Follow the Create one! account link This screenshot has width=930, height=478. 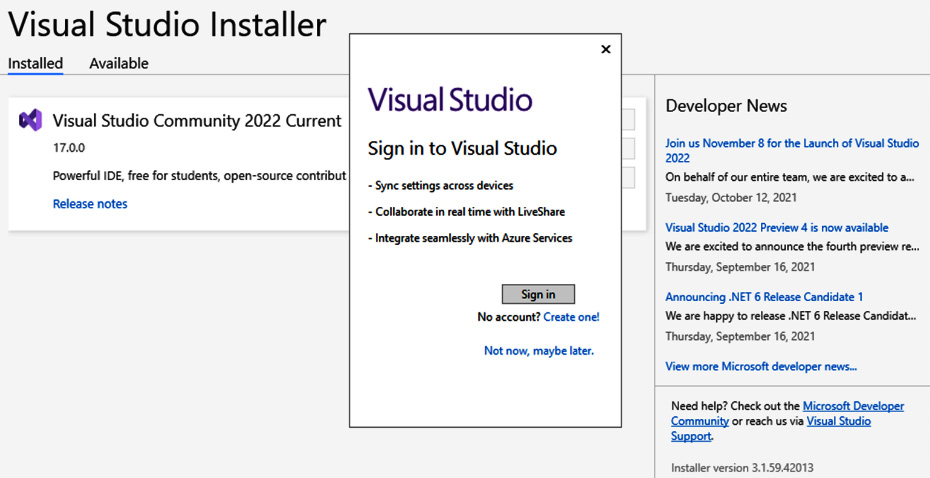coord(571,317)
